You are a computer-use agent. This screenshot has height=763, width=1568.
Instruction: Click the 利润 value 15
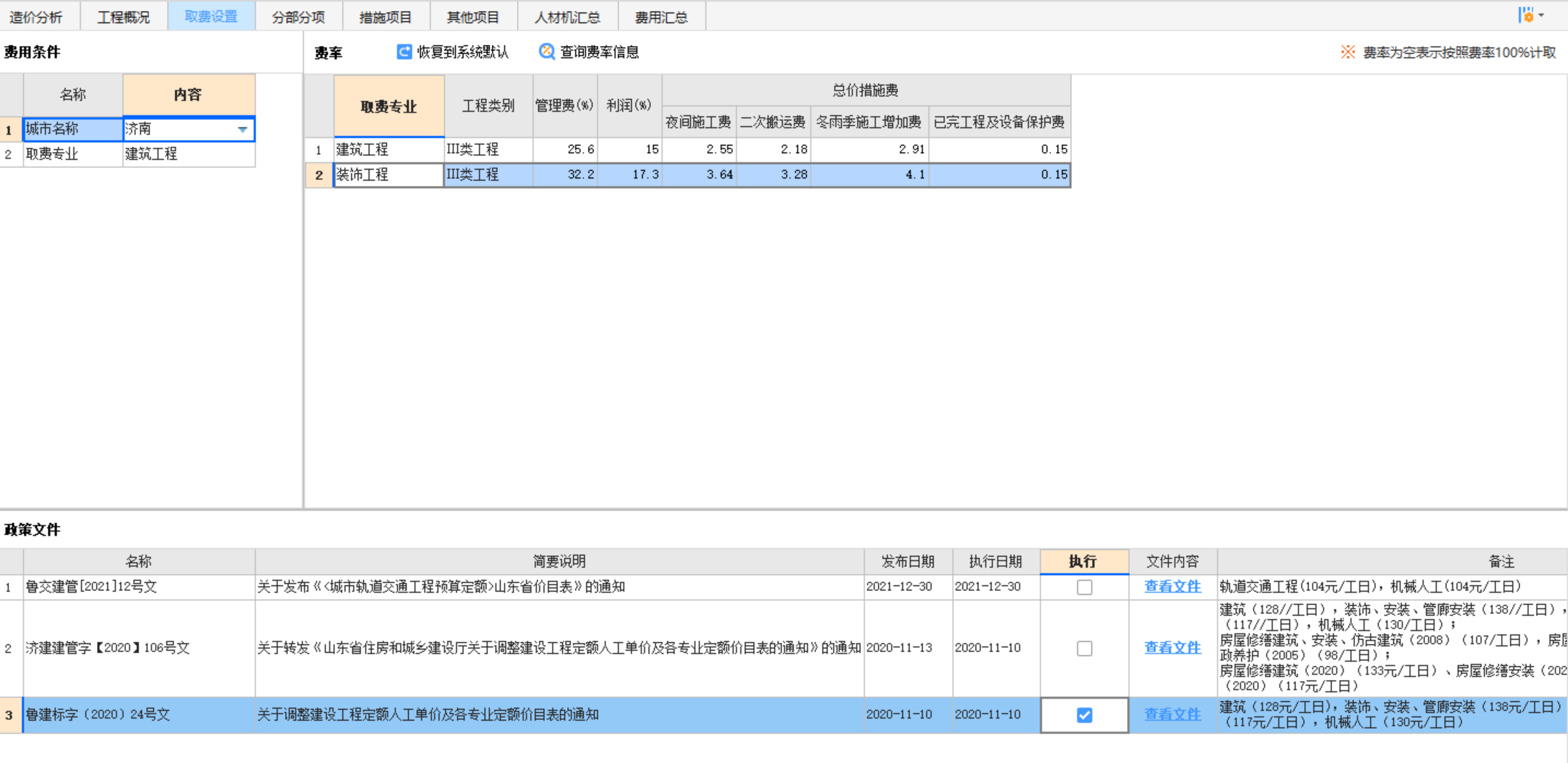630,149
